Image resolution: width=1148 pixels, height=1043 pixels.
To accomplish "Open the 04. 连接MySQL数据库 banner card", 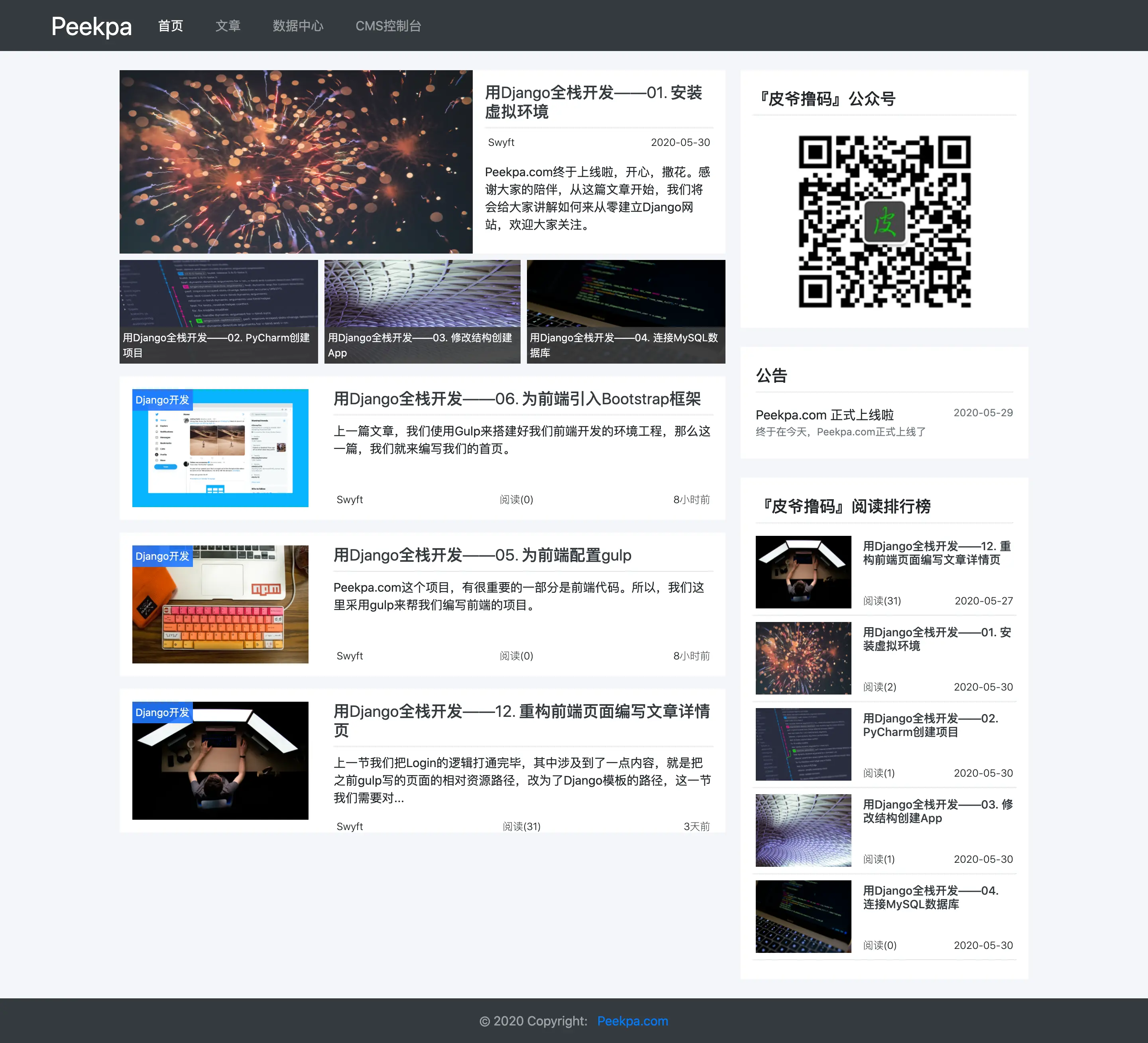I will point(625,312).
